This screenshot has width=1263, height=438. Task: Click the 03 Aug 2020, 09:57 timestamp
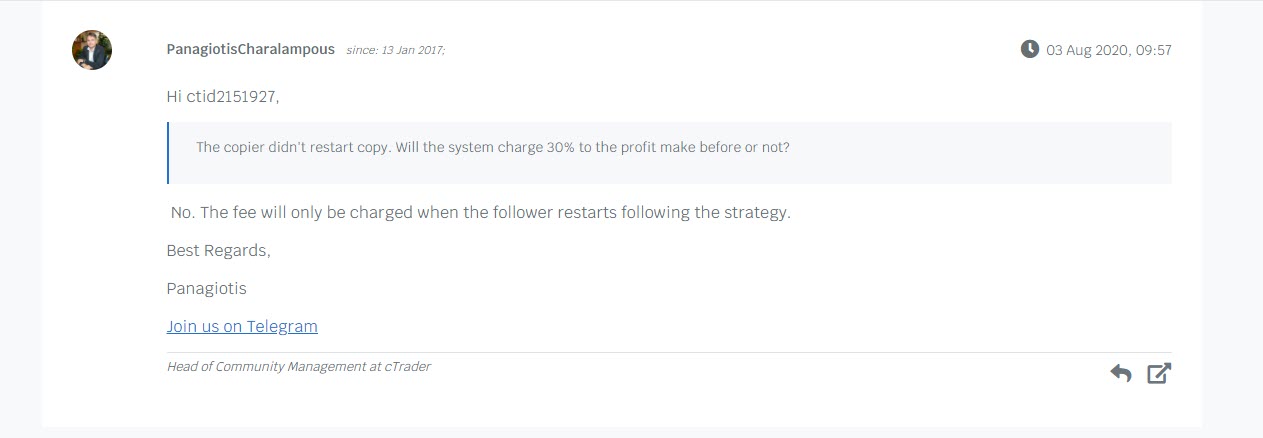coord(1109,50)
